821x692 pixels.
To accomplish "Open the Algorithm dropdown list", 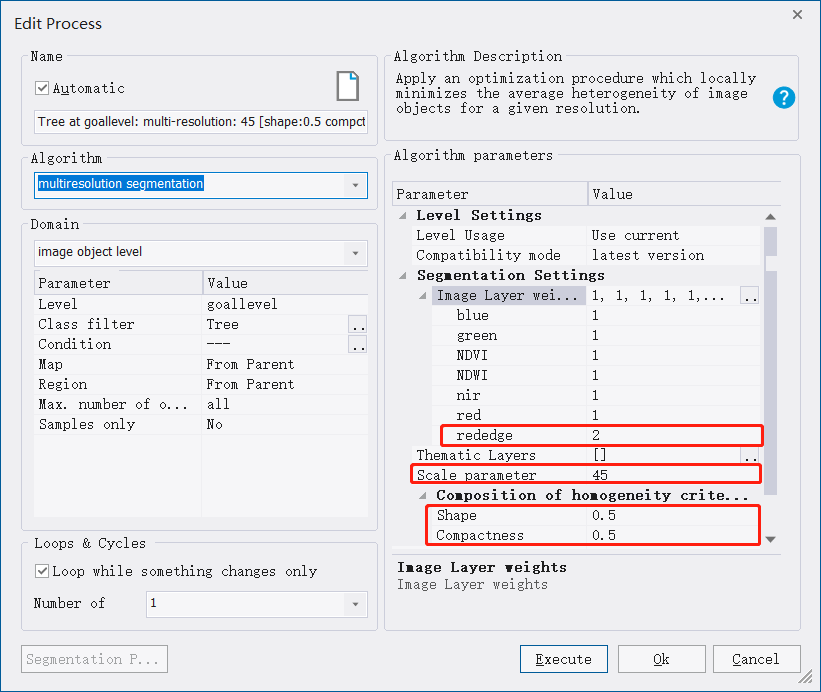I will [355, 185].
